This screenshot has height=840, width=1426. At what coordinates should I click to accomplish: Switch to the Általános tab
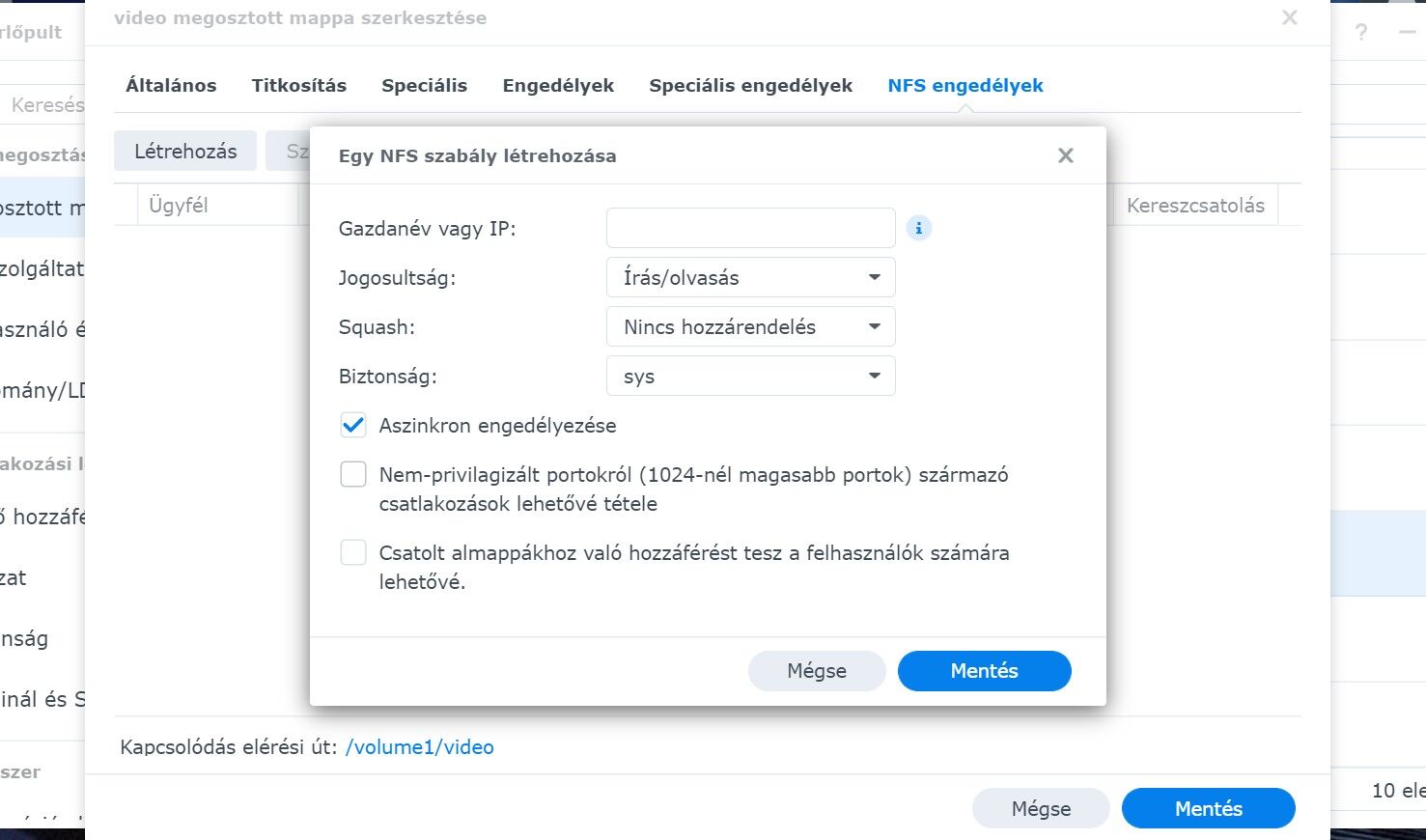pos(171,85)
